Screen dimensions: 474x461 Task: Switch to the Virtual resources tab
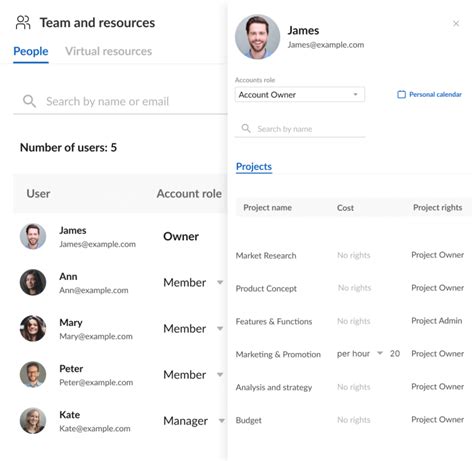click(108, 51)
